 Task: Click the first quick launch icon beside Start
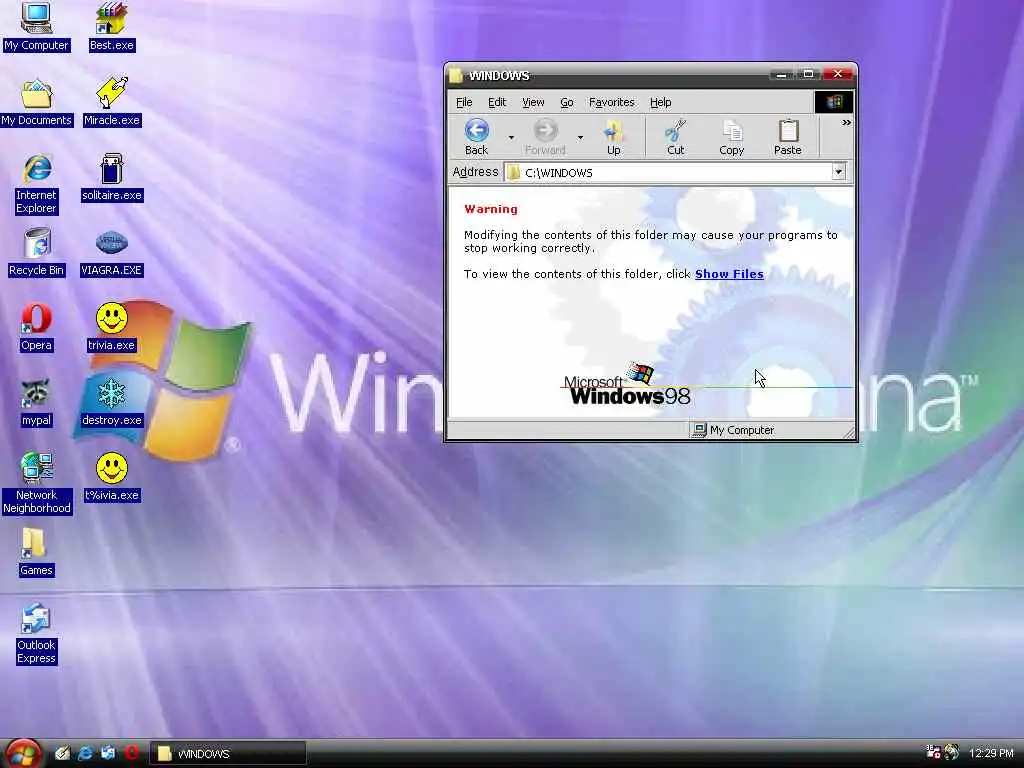(62, 753)
